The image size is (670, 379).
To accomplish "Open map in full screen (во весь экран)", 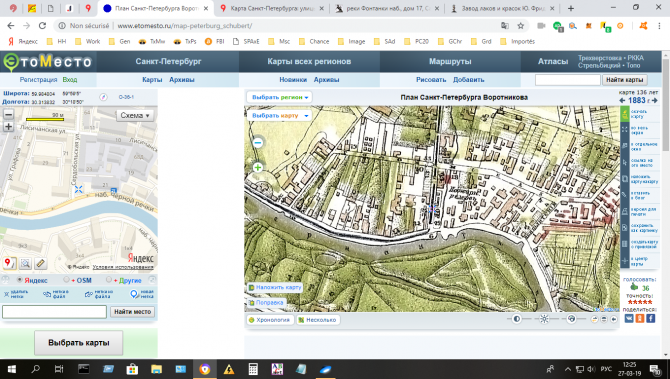I will click(x=625, y=130).
